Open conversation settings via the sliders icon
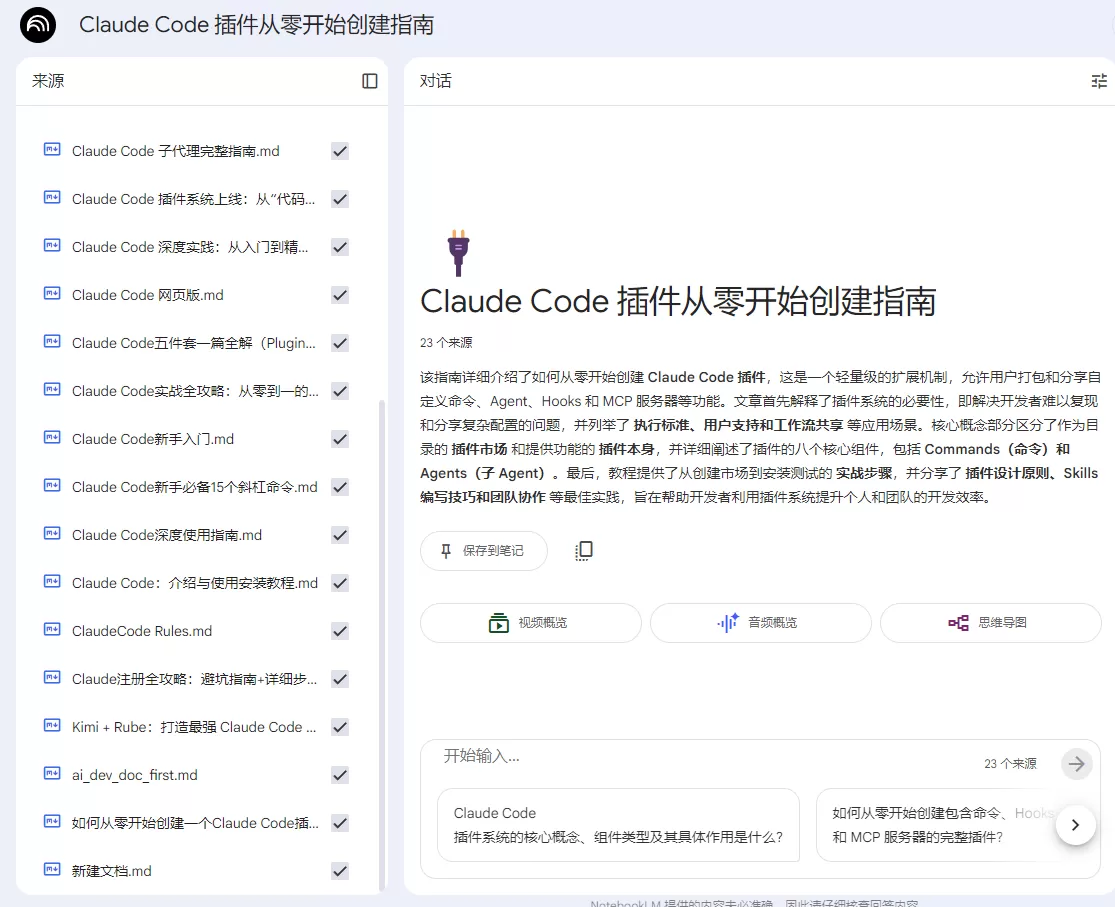This screenshot has width=1115, height=907. [x=1099, y=81]
